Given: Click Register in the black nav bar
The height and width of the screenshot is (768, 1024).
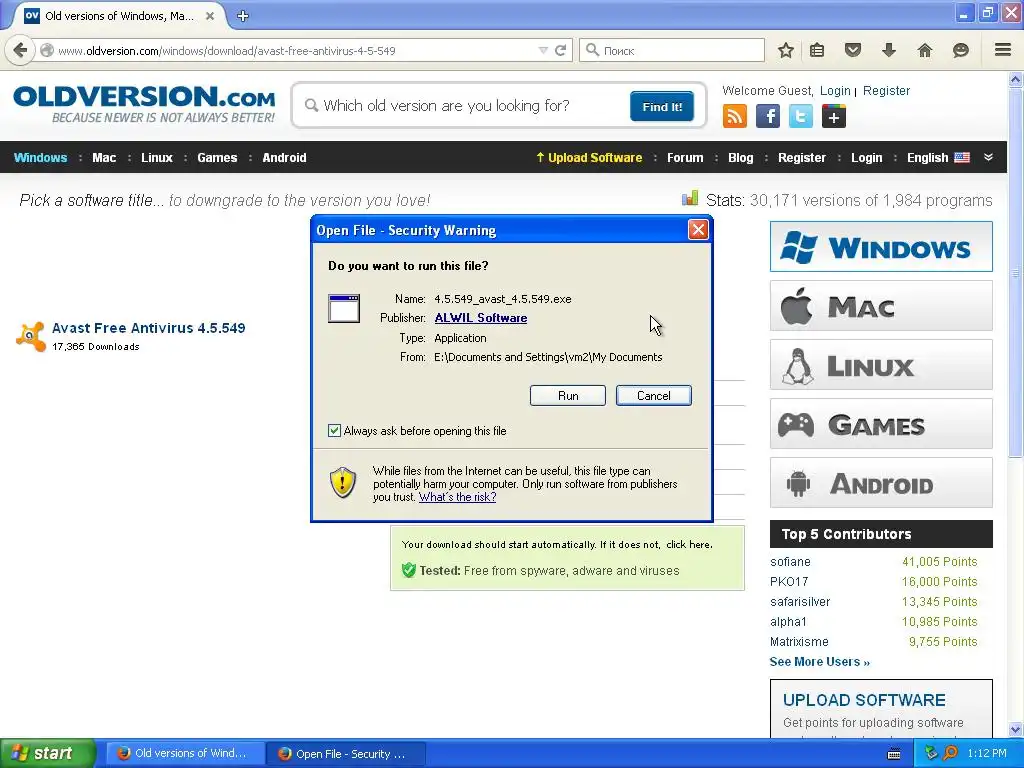Looking at the screenshot, I should click(801, 157).
